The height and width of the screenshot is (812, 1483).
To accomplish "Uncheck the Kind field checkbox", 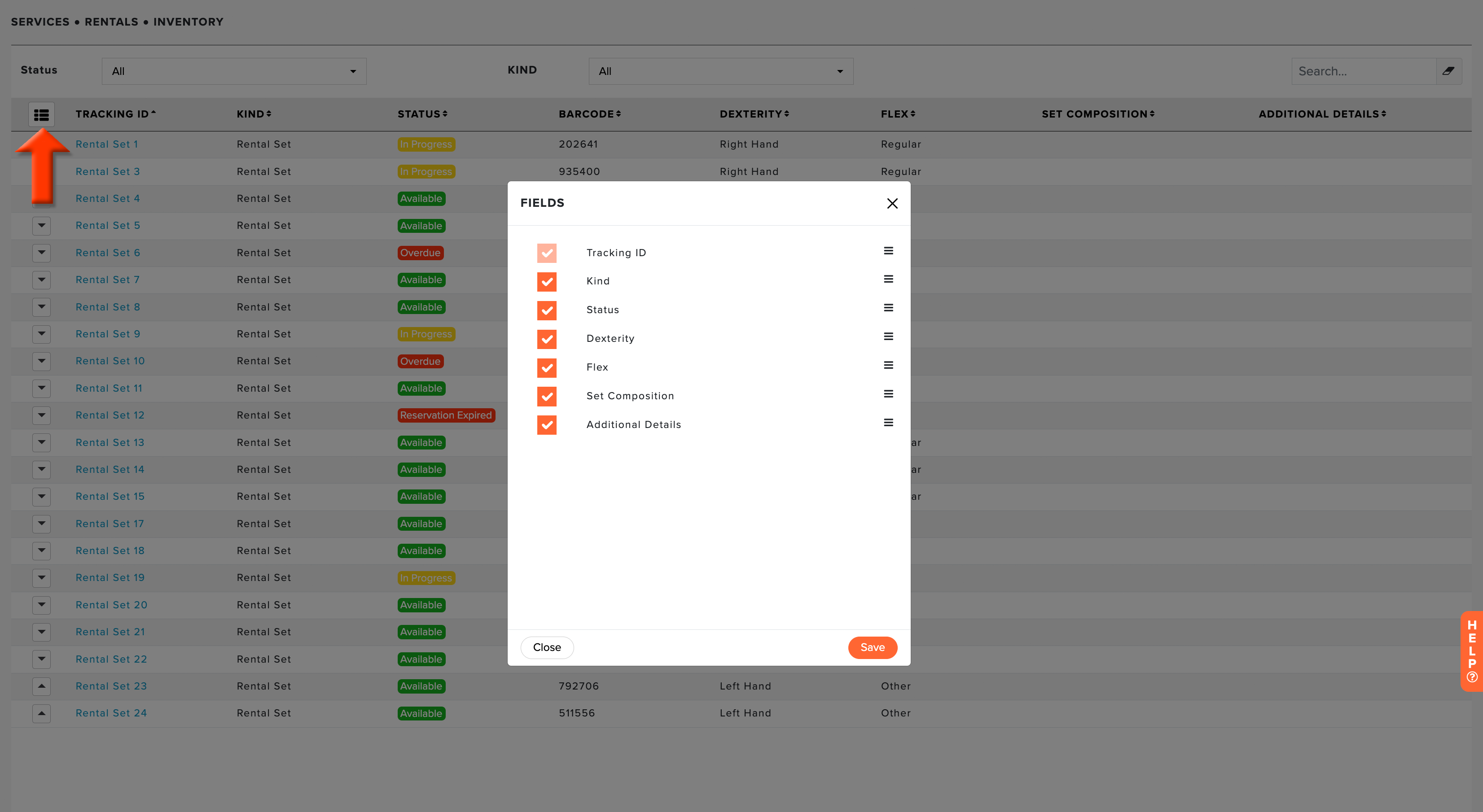I will (547, 282).
